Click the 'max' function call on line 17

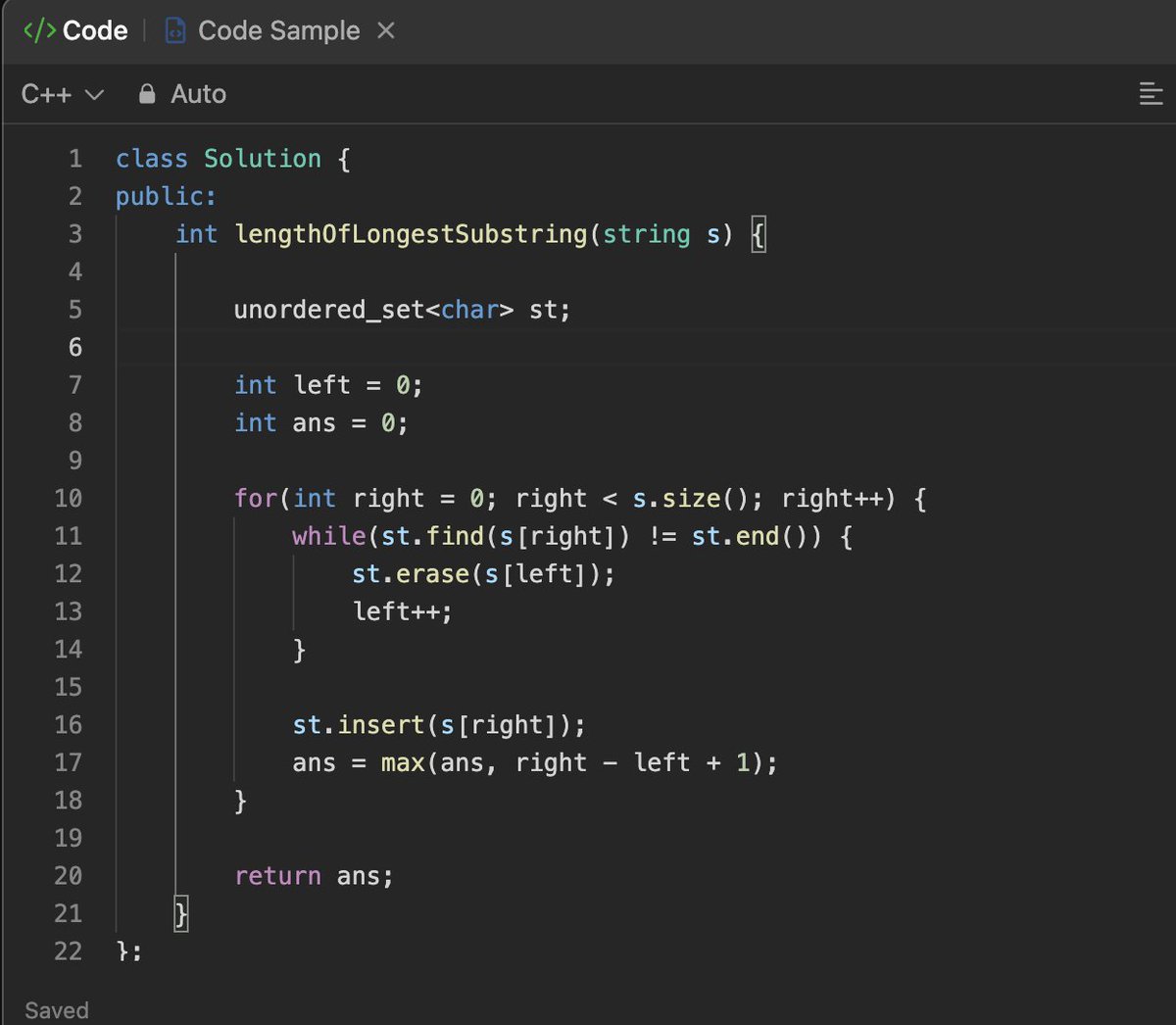(x=403, y=762)
